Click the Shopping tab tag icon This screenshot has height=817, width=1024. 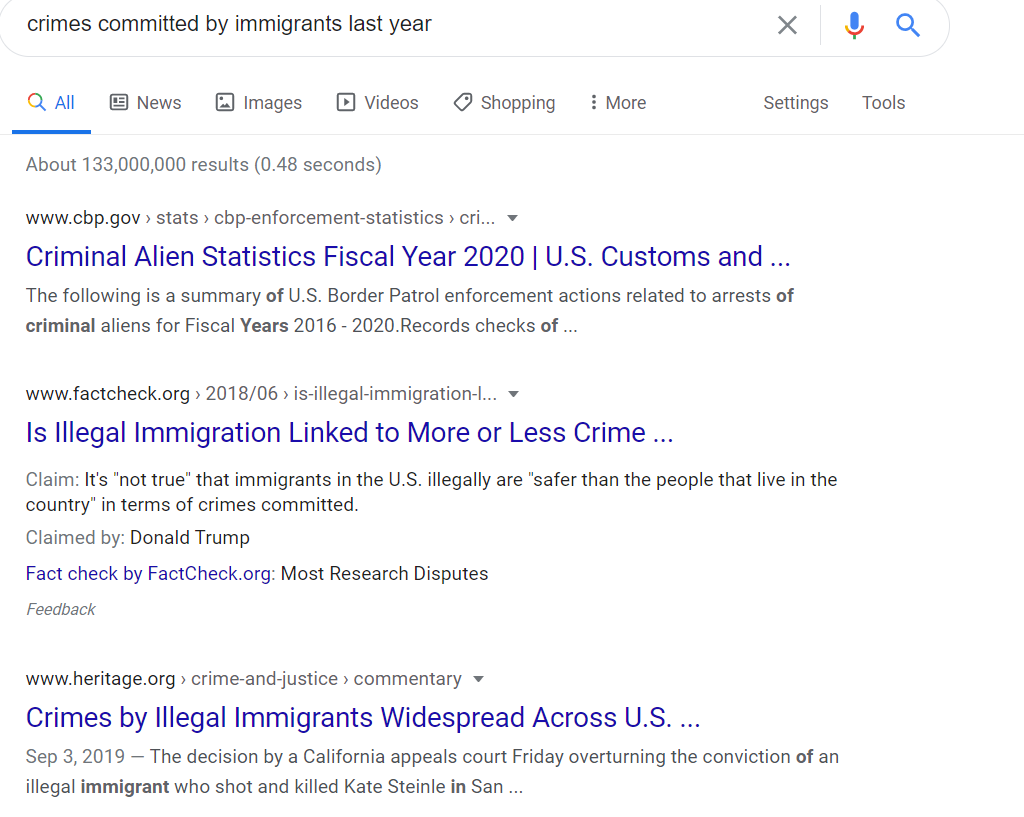[462, 102]
